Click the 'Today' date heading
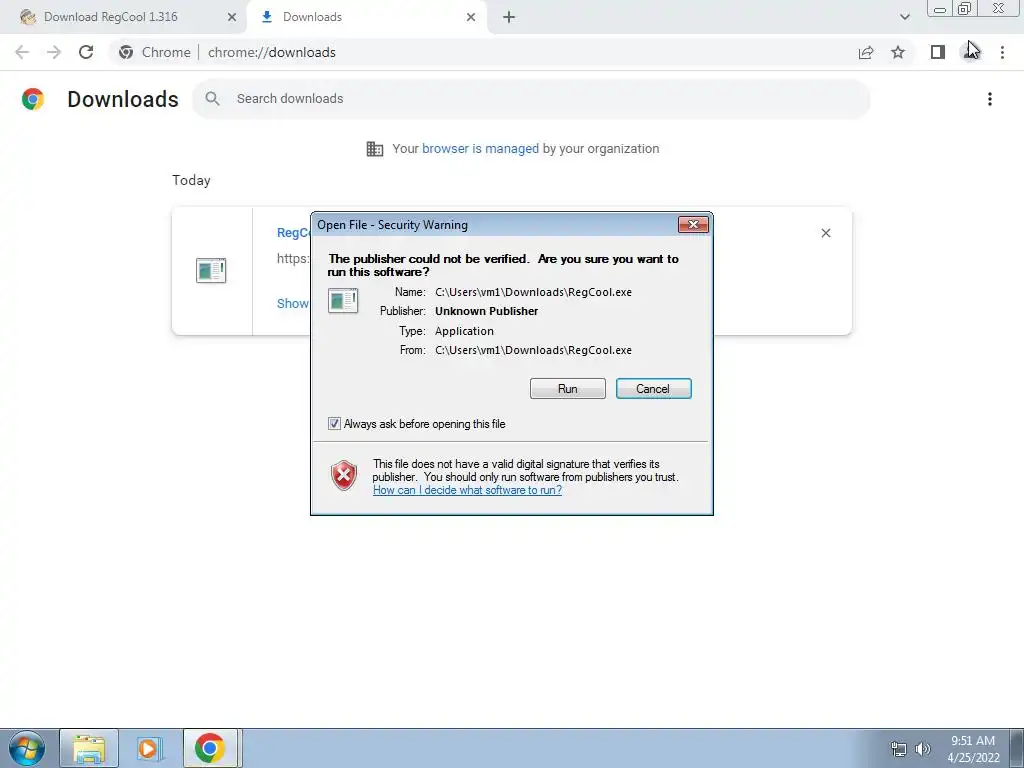This screenshot has width=1024, height=768. point(191,180)
